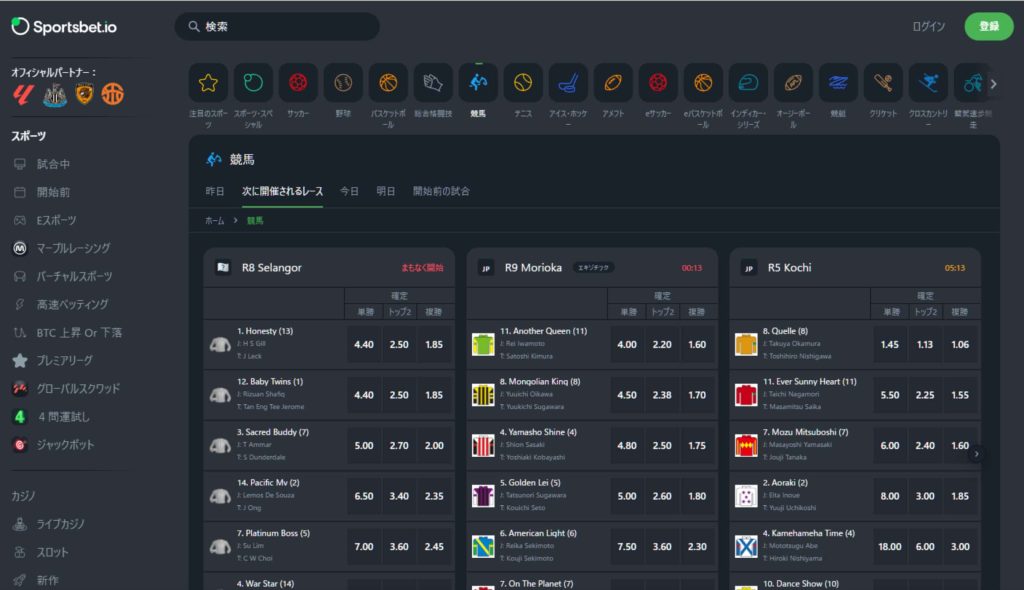The image size is (1024, 590).
Task: Open the スポーツ・スペシャル category icon
Action: (x=253, y=83)
